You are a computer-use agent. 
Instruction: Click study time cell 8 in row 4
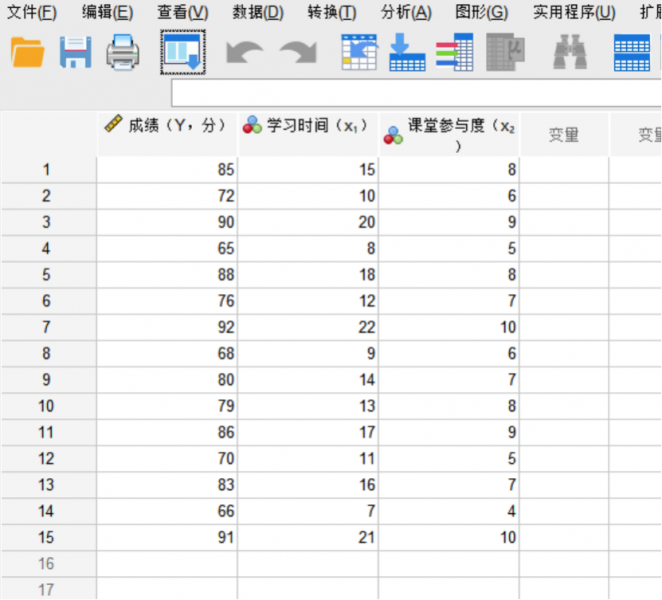point(308,248)
